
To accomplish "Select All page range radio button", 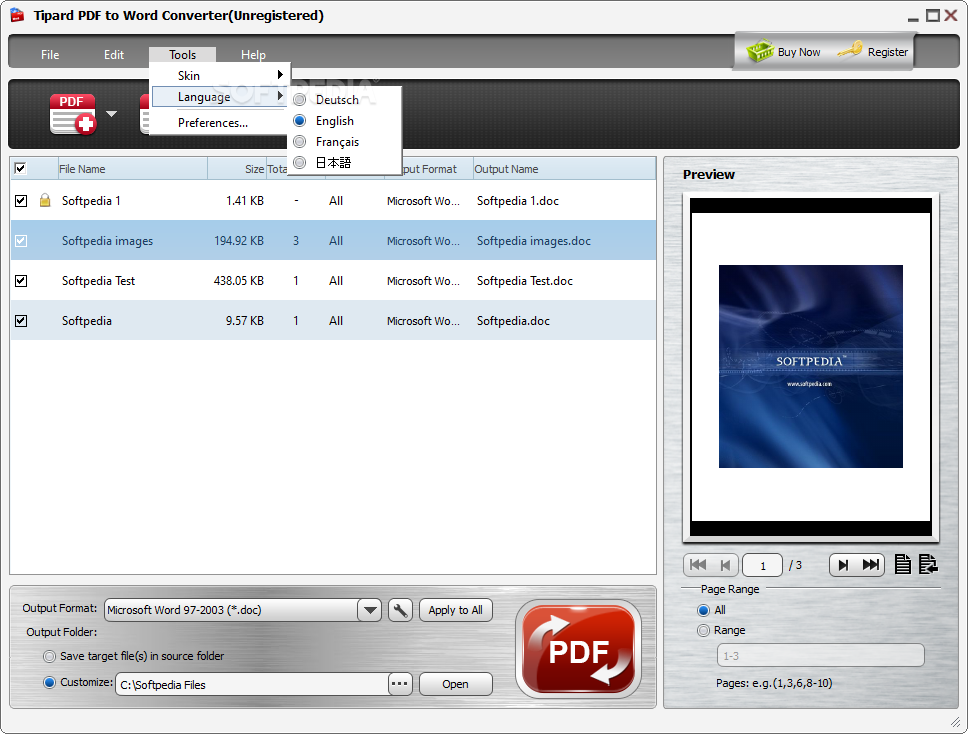I will [x=703, y=610].
